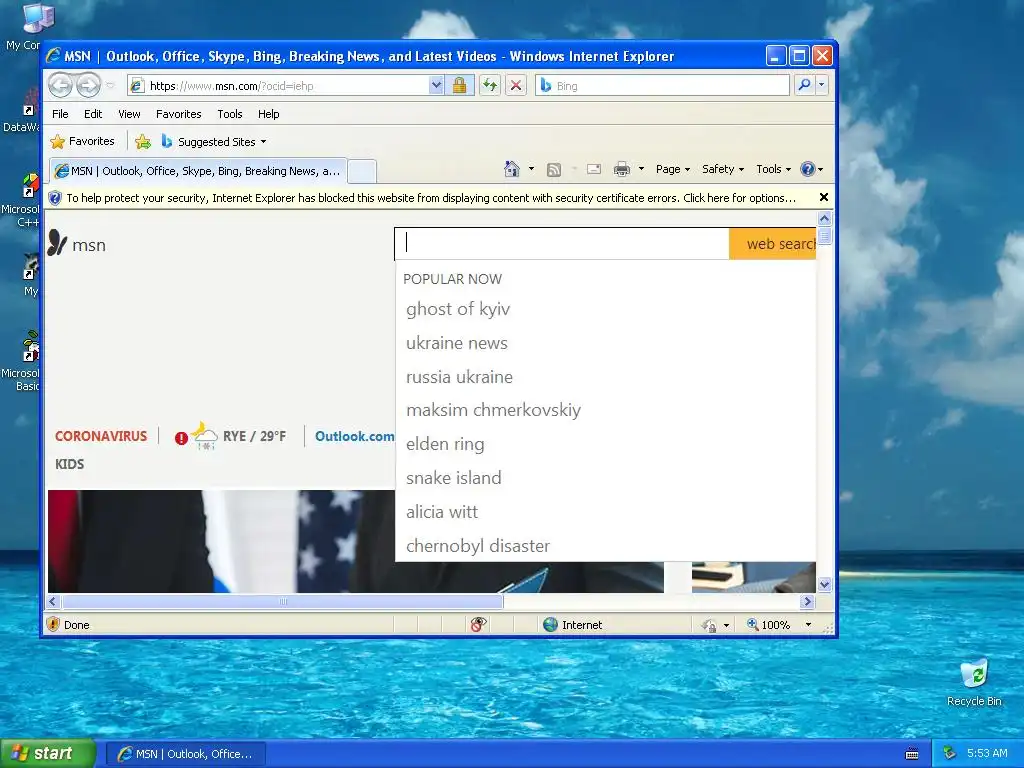This screenshot has height=768, width=1024.
Task: Click the system tray network icon
Action: point(950,753)
